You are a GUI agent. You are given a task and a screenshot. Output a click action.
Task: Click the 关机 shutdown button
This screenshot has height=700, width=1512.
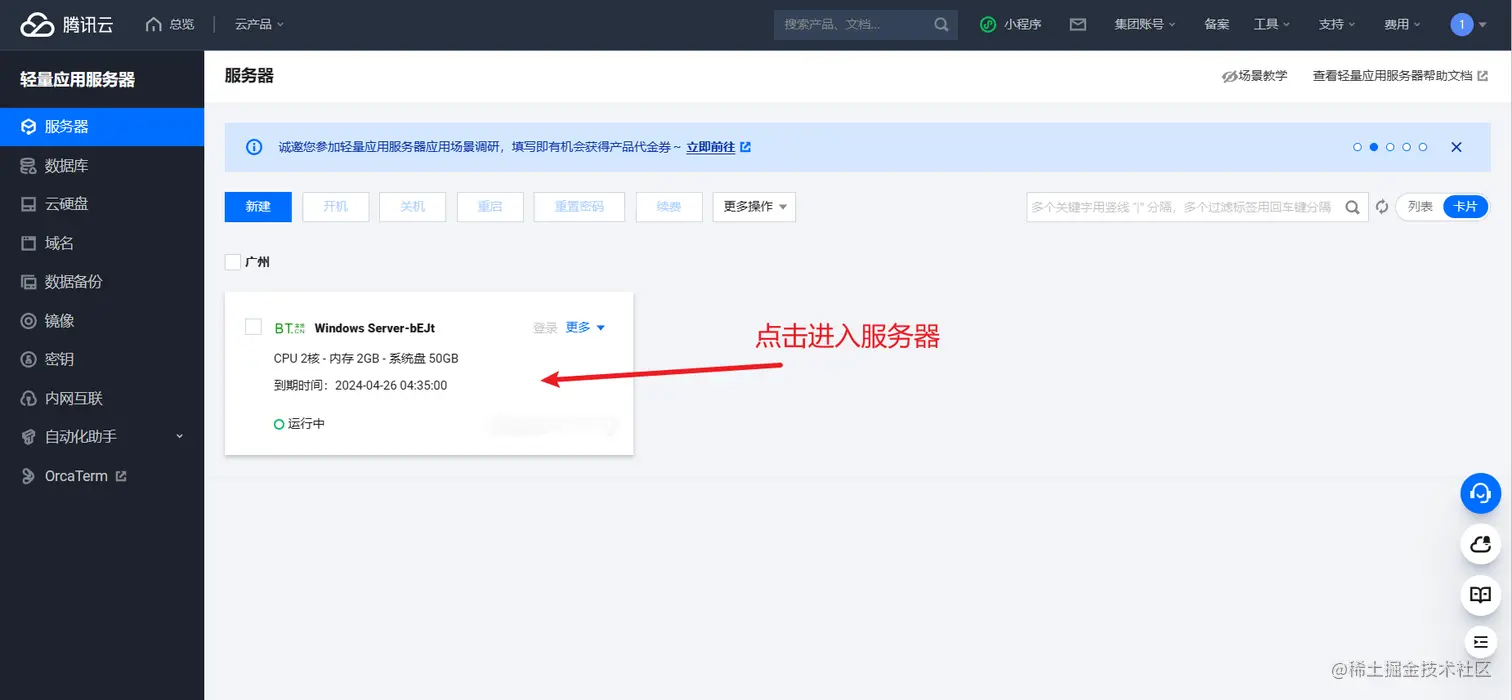pos(413,207)
